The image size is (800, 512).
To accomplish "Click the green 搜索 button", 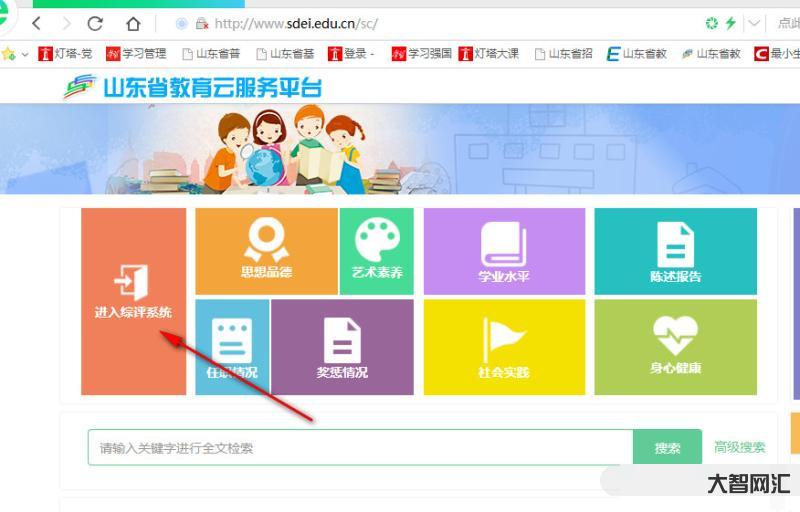I will pyautogui.click(x=667, y=448).
